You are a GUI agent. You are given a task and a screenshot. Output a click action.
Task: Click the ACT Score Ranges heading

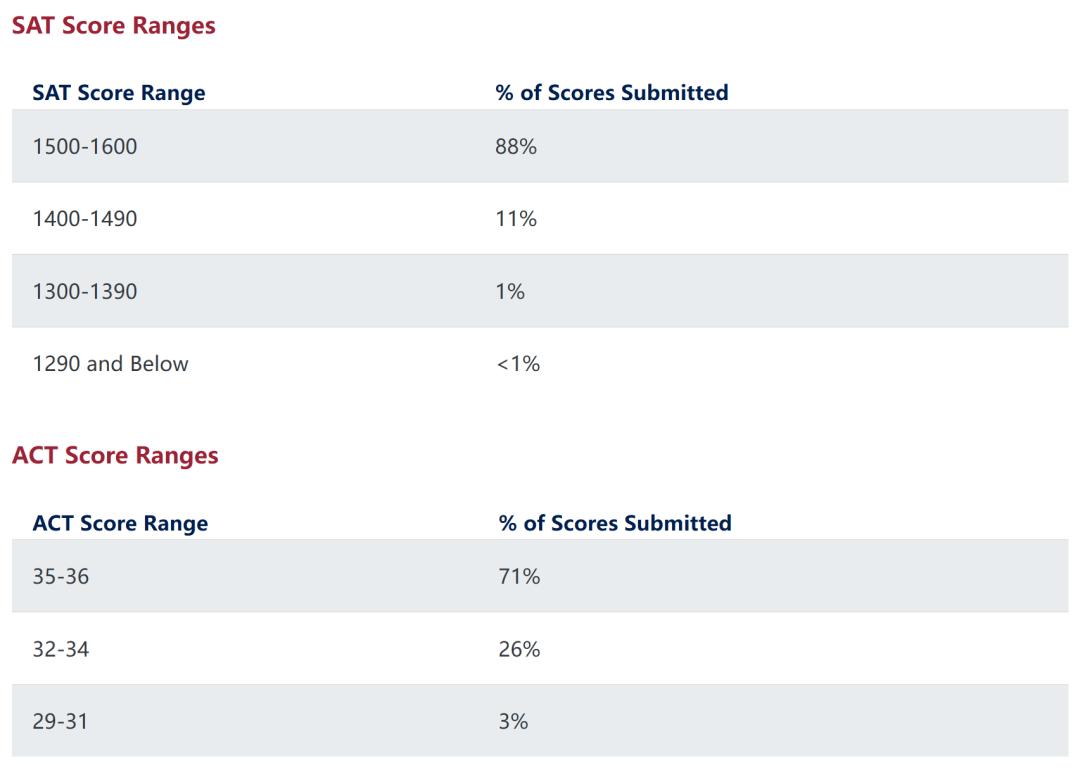[x=115, y=456]
